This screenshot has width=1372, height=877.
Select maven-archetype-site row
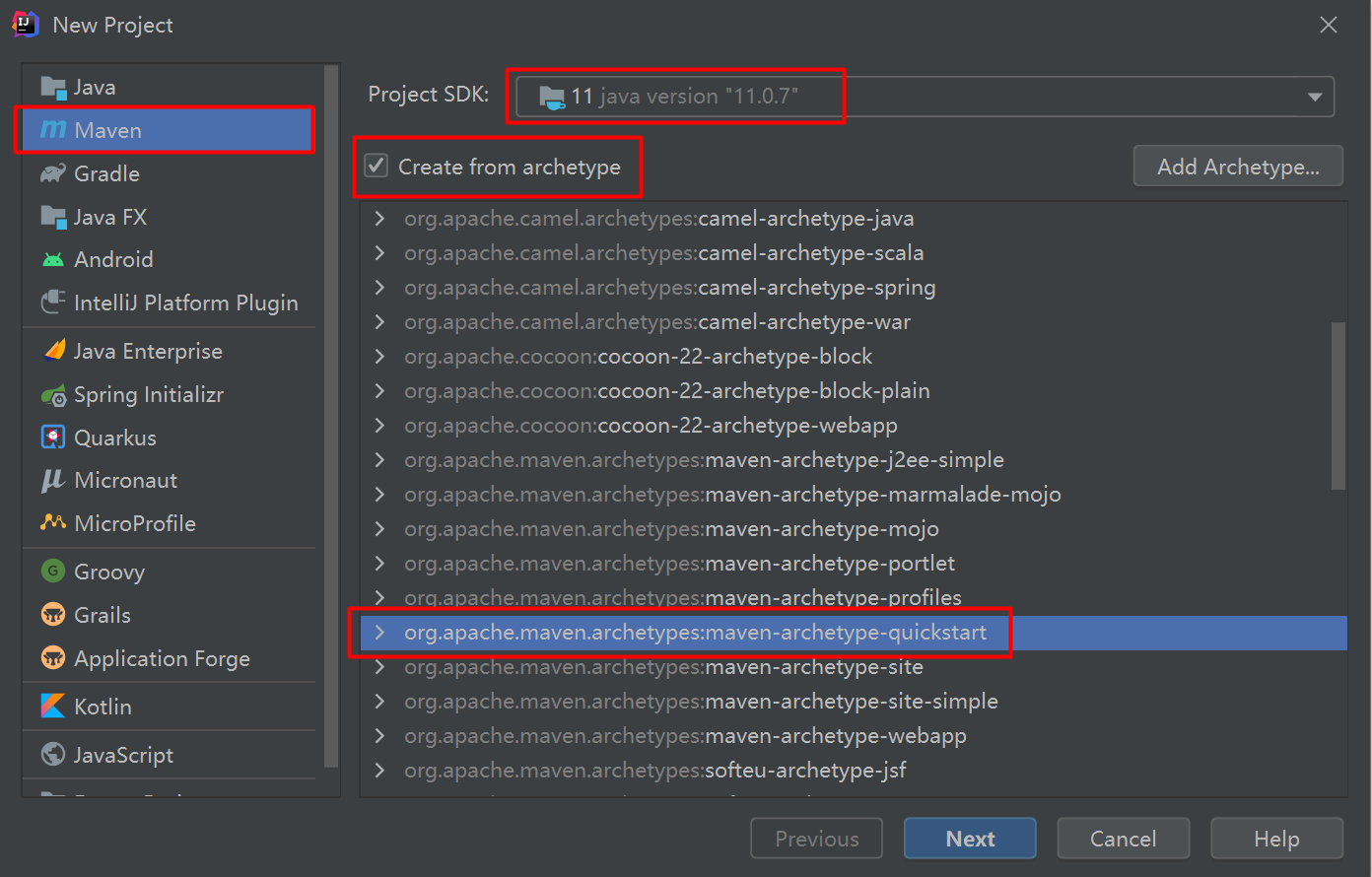click(x=854, y=667)
